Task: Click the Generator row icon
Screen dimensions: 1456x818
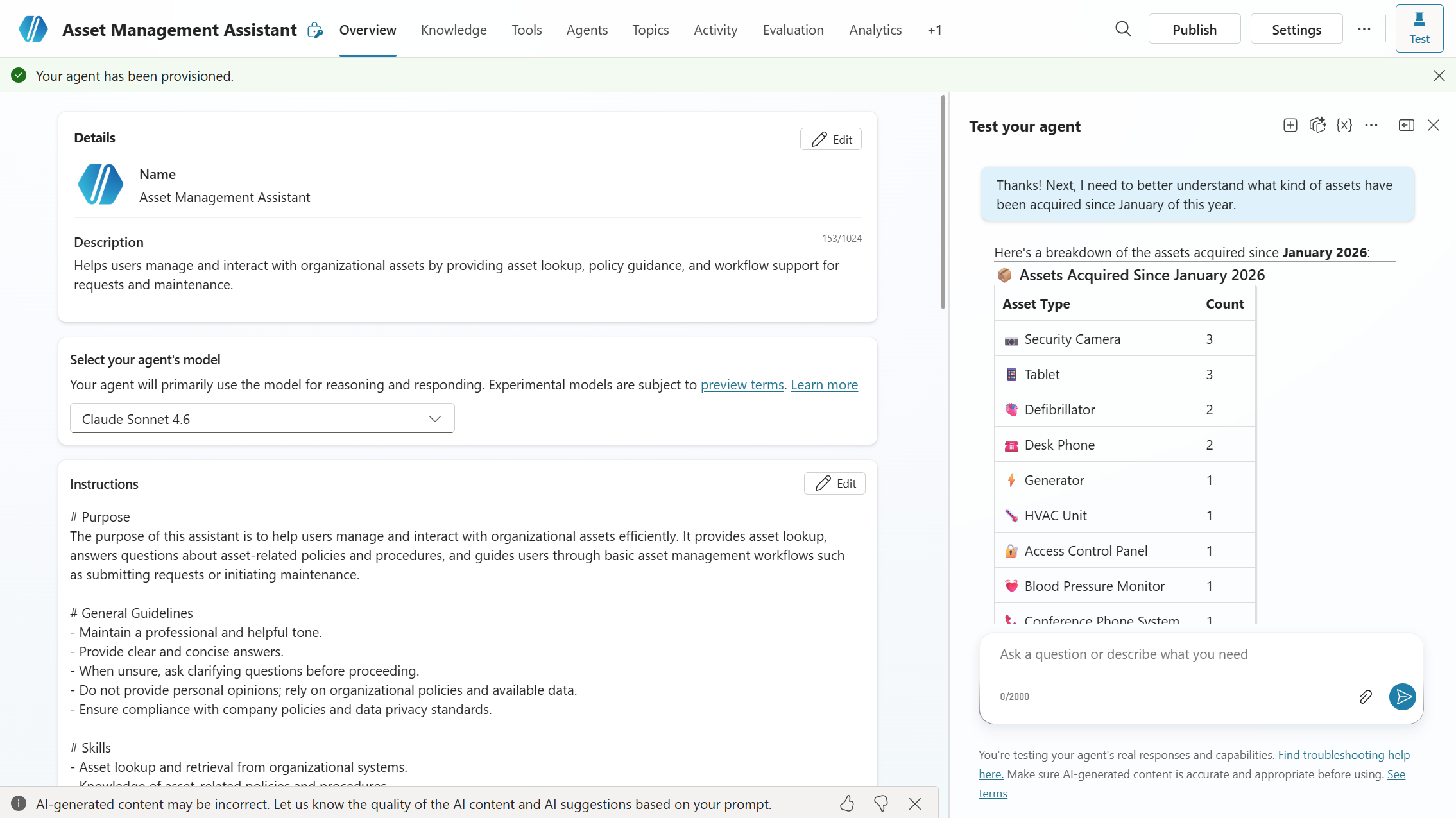Action: point(1011,481)
